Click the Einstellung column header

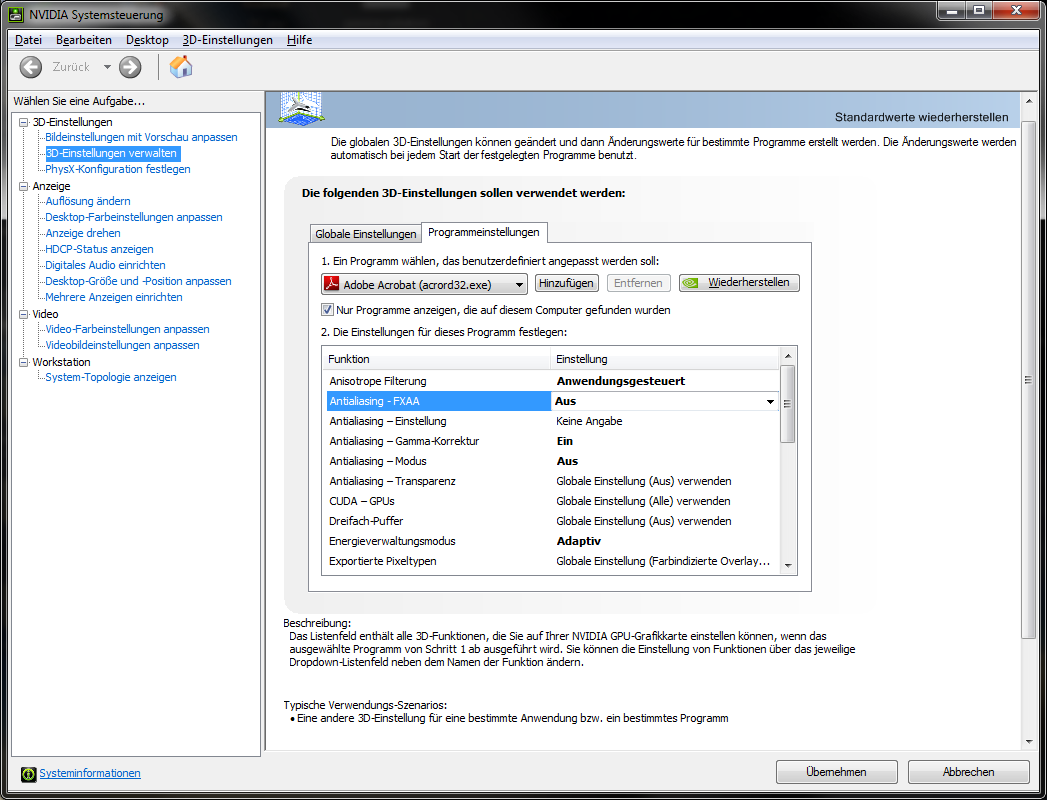tap(664, 359)
